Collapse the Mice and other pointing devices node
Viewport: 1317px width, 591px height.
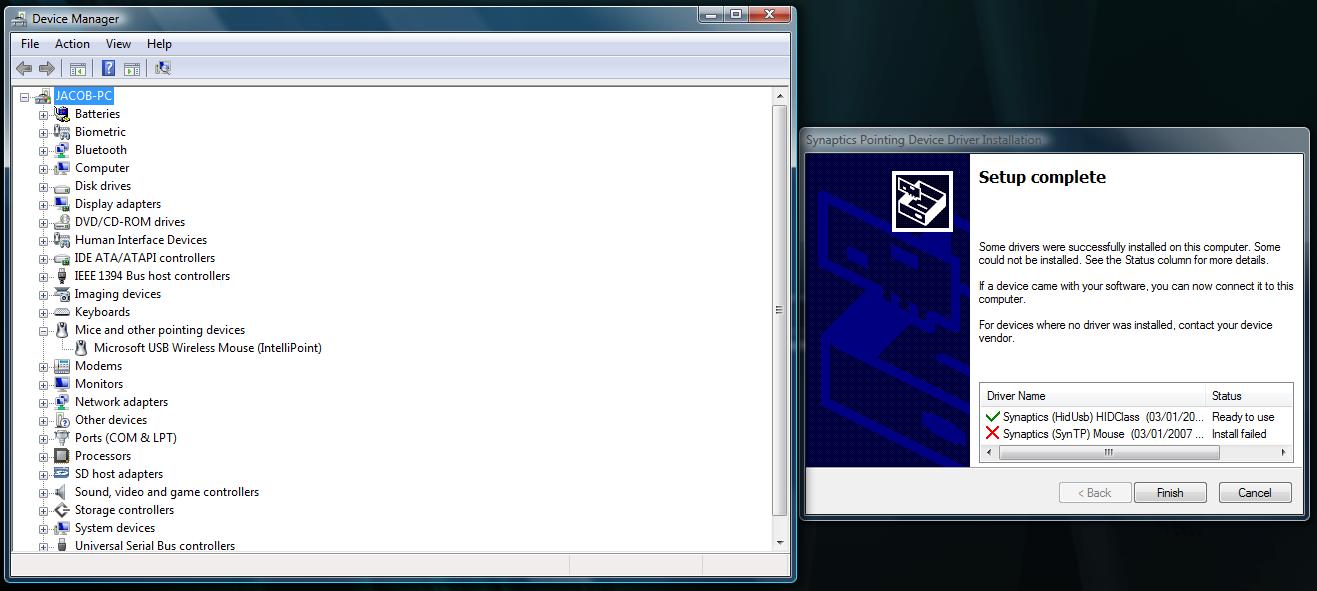(44, 331)
